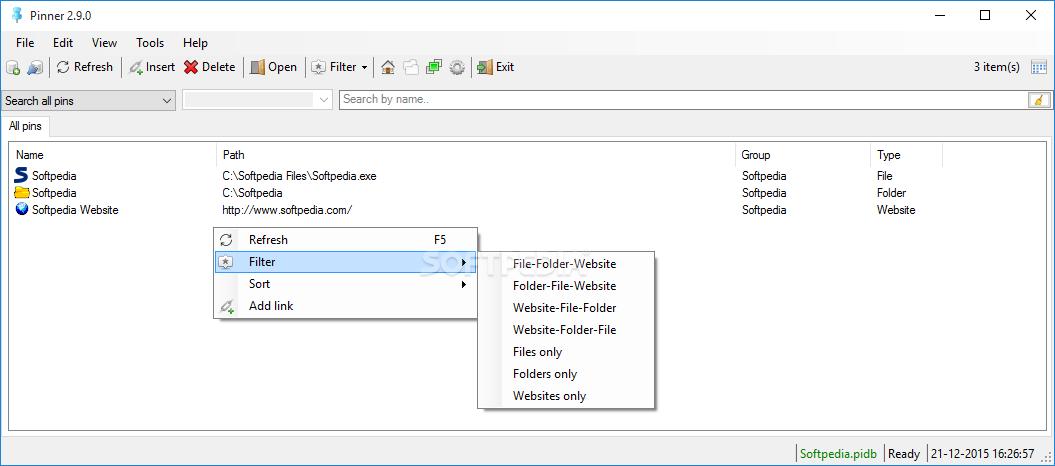Click the Filter context menu entry
Screen dimensions: 1055x466
coord(345,262)
